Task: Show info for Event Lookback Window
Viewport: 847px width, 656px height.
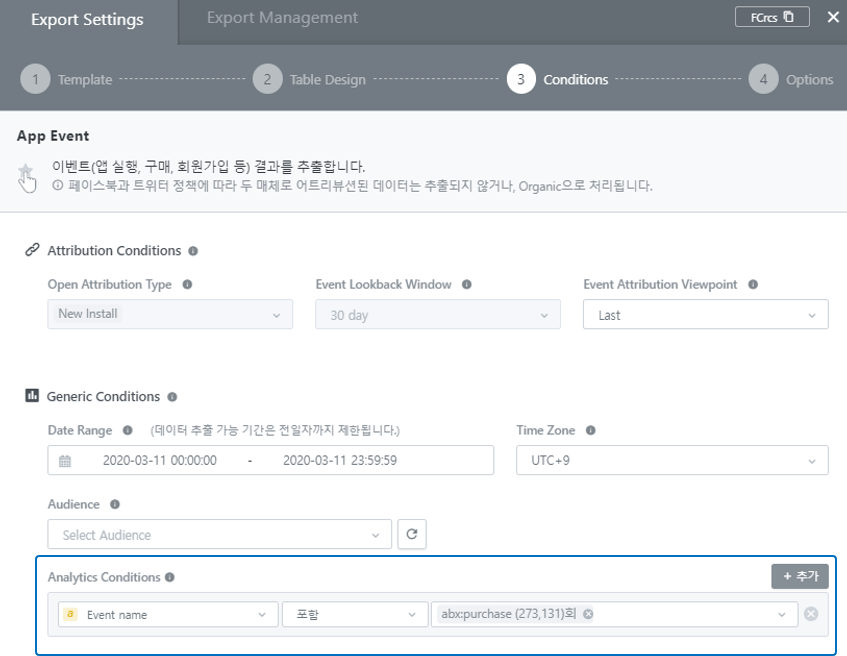Action: click(x=467, y=284)
